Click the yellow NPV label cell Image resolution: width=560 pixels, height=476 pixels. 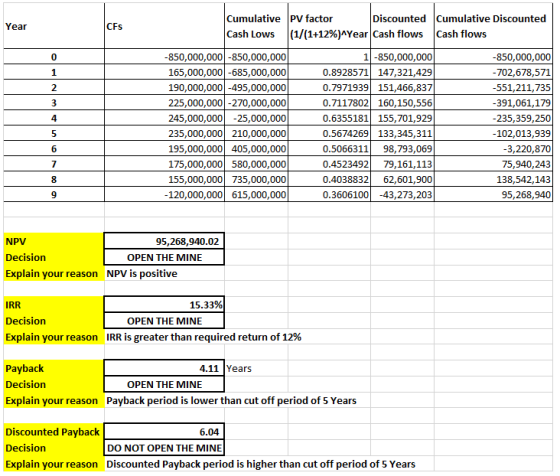point(54,241)
